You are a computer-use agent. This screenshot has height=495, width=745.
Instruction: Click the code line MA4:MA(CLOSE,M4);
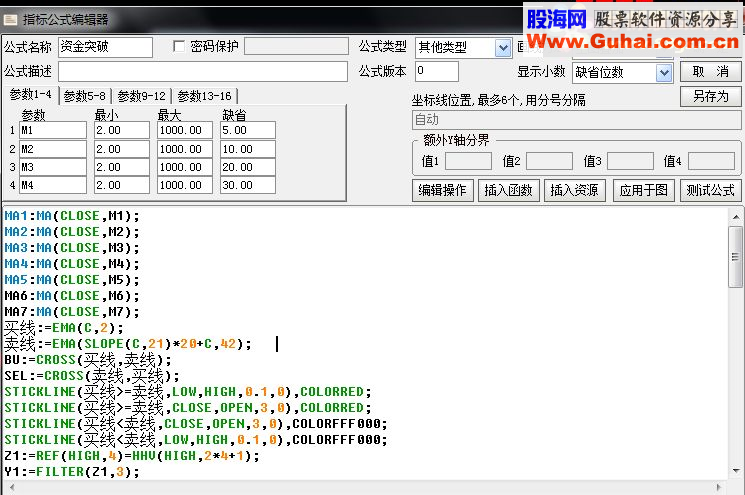click(72, 264)
